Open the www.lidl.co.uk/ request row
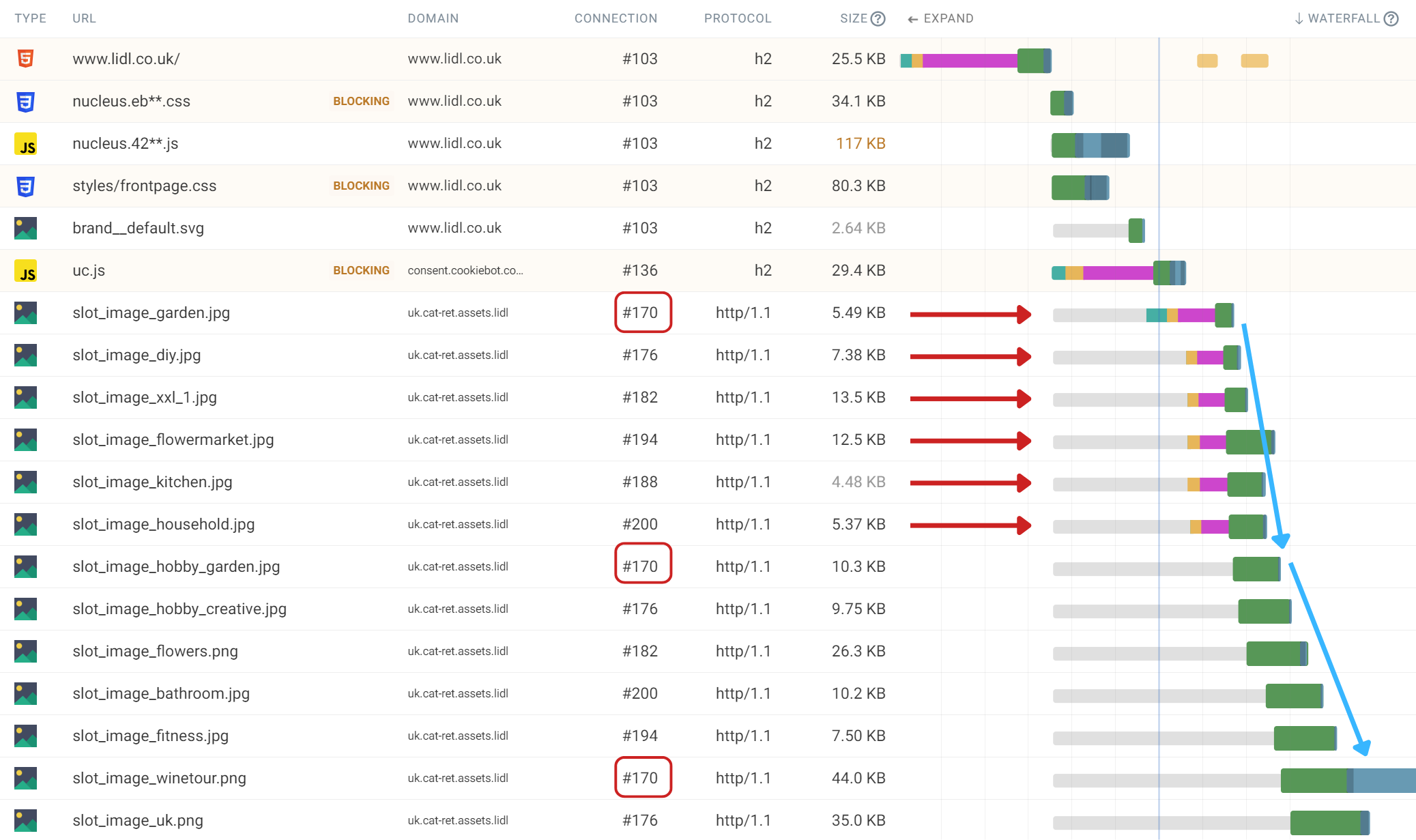The image size is (1416, 840). 708,59
